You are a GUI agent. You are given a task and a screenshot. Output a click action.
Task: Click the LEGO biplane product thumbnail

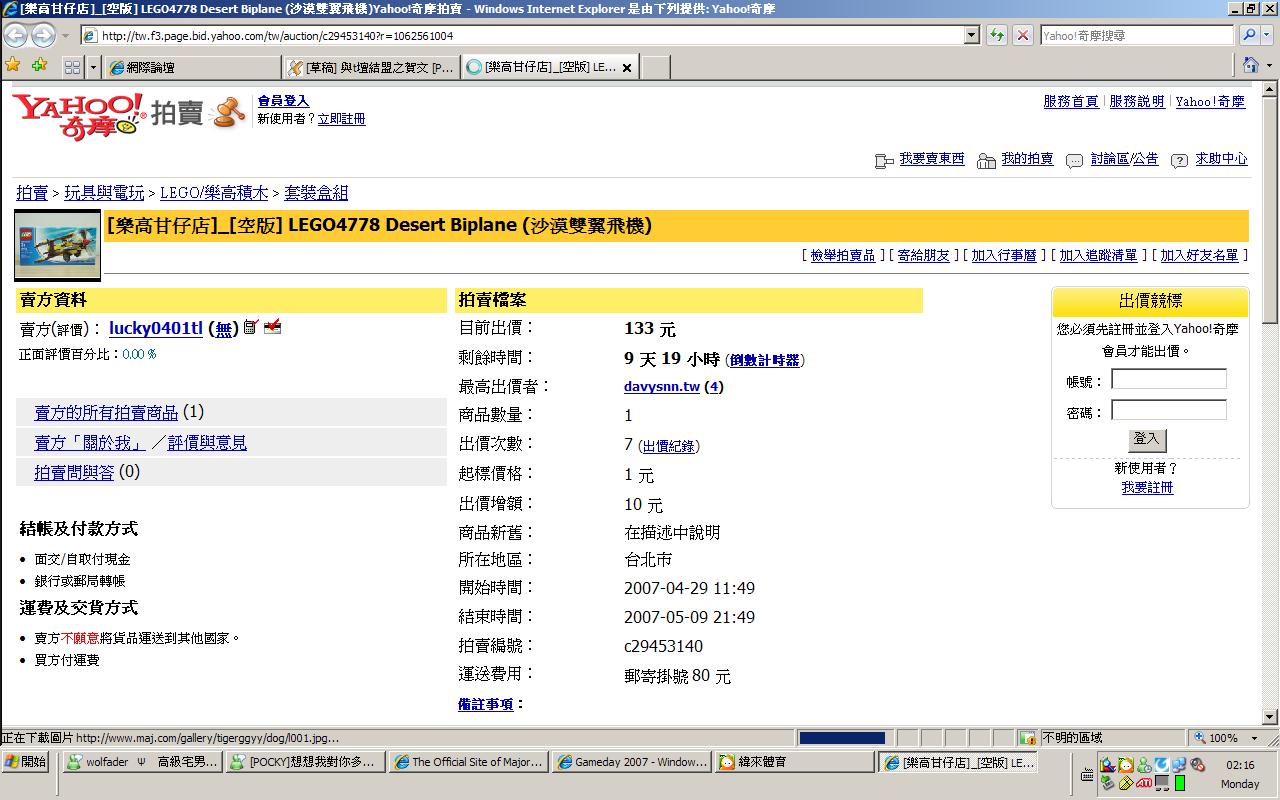[57, 245]
